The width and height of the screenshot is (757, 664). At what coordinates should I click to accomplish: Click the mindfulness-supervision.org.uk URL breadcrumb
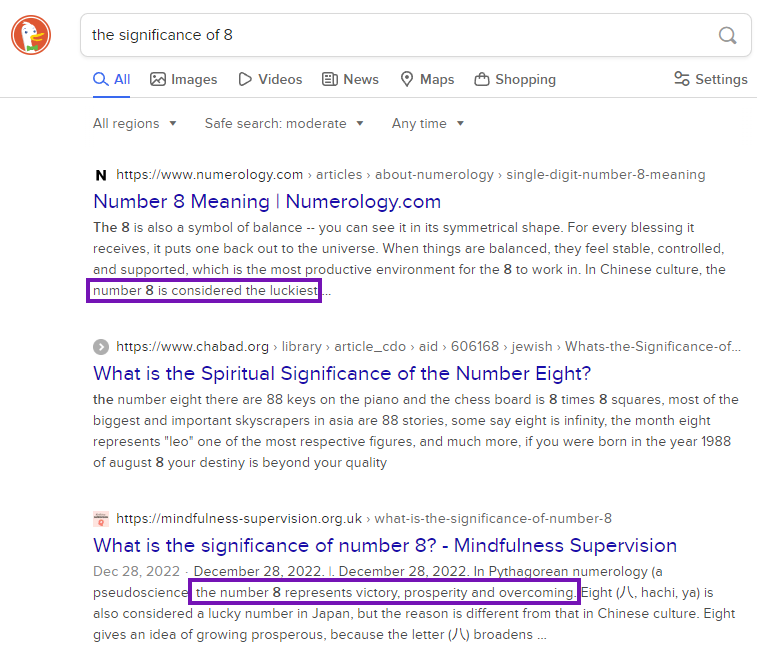[364, 518]
